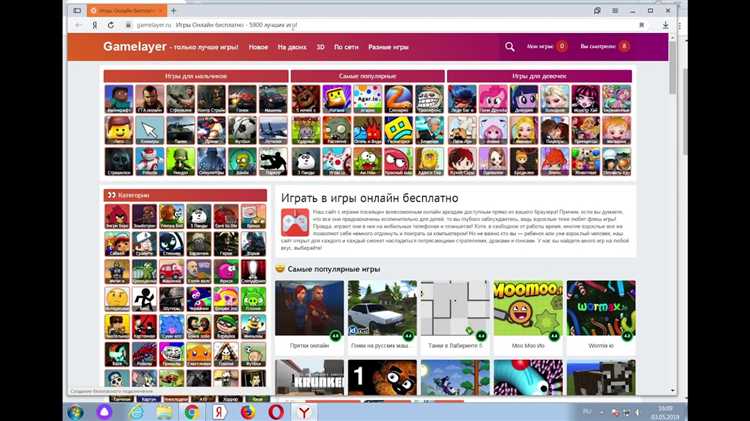Open the 3D games menu item
This screenshot has height=421, width=750.
click(320, 47)
